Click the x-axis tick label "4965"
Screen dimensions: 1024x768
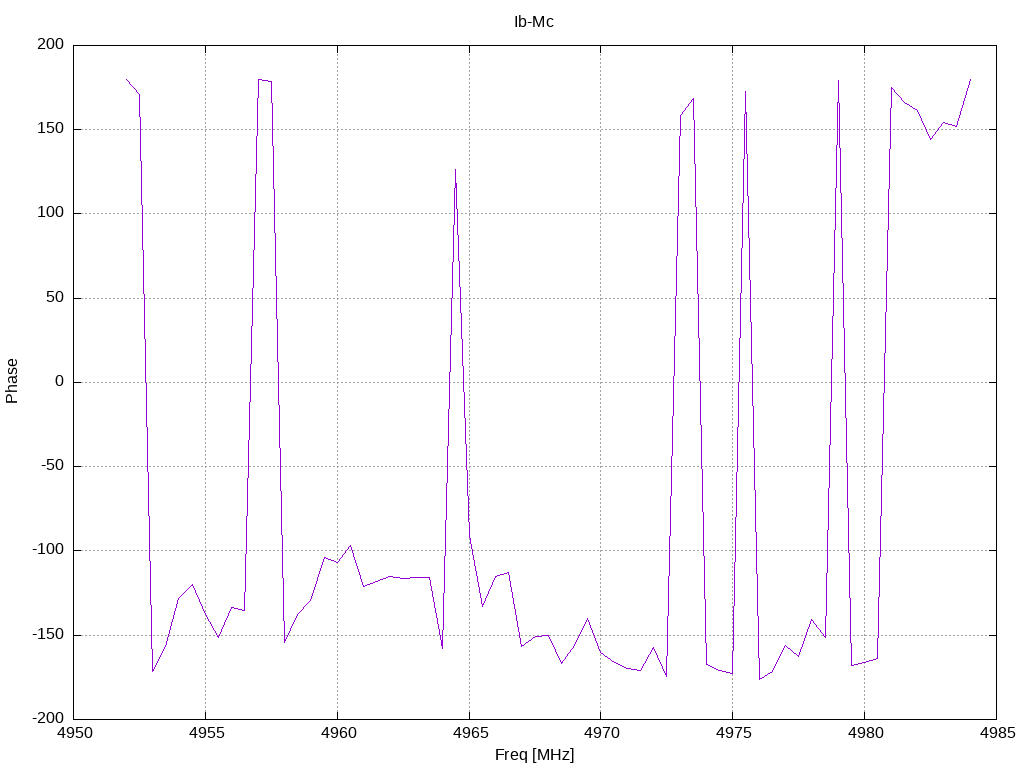470,733
